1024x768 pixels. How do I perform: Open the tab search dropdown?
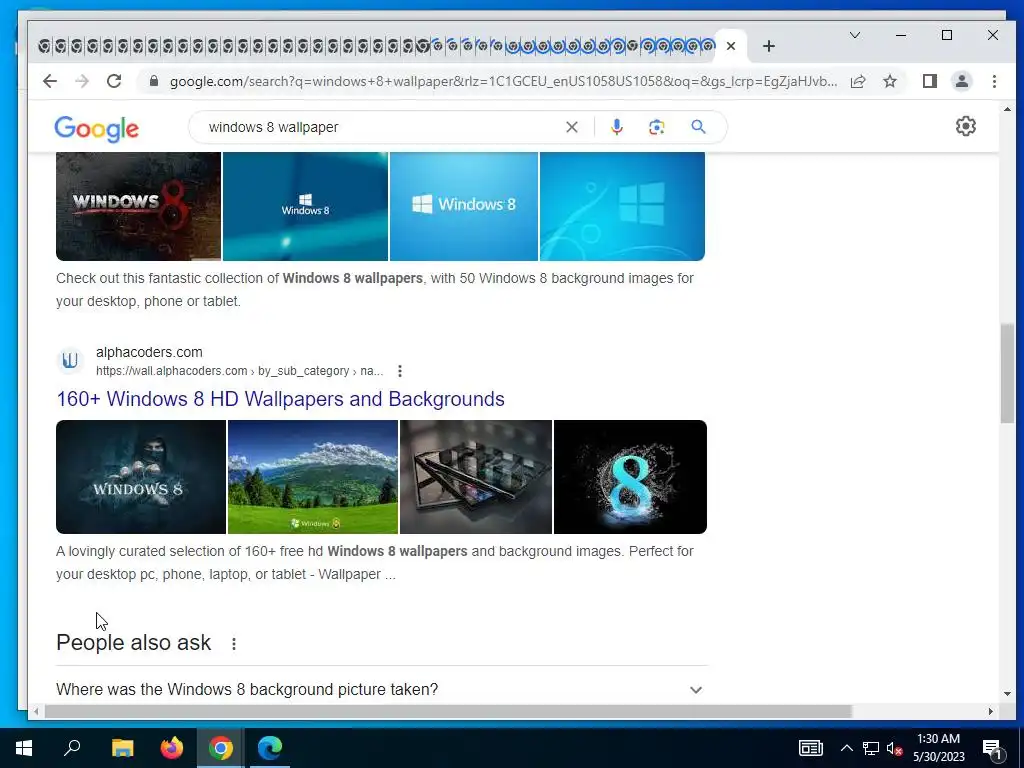coord(854,35)
